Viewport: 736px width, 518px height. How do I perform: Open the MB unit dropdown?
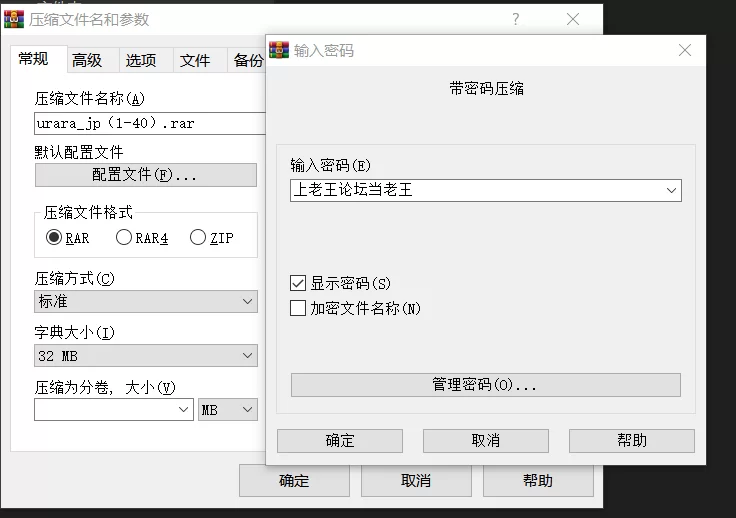(x=228, y=410)
